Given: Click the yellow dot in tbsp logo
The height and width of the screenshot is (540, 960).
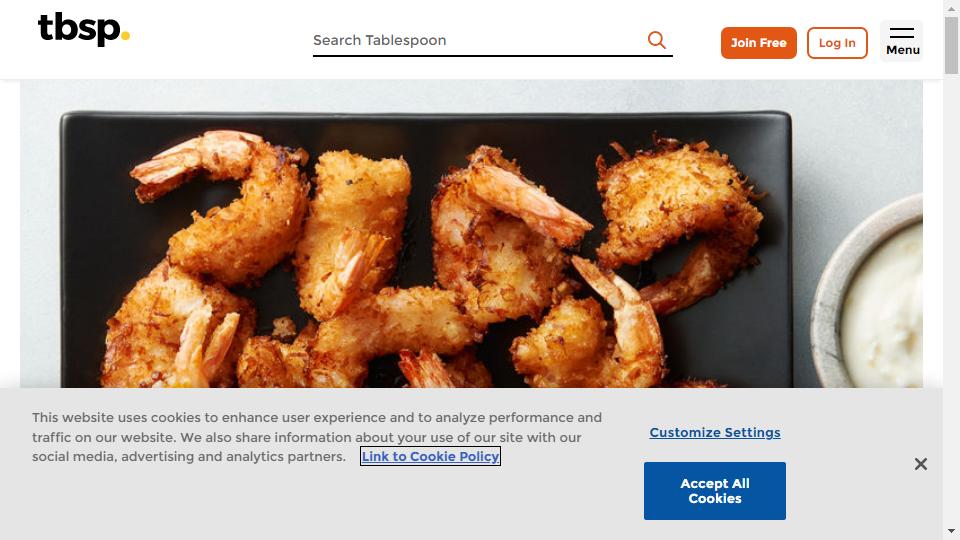Looking at the screenshot, I should [x=125, y=36].
